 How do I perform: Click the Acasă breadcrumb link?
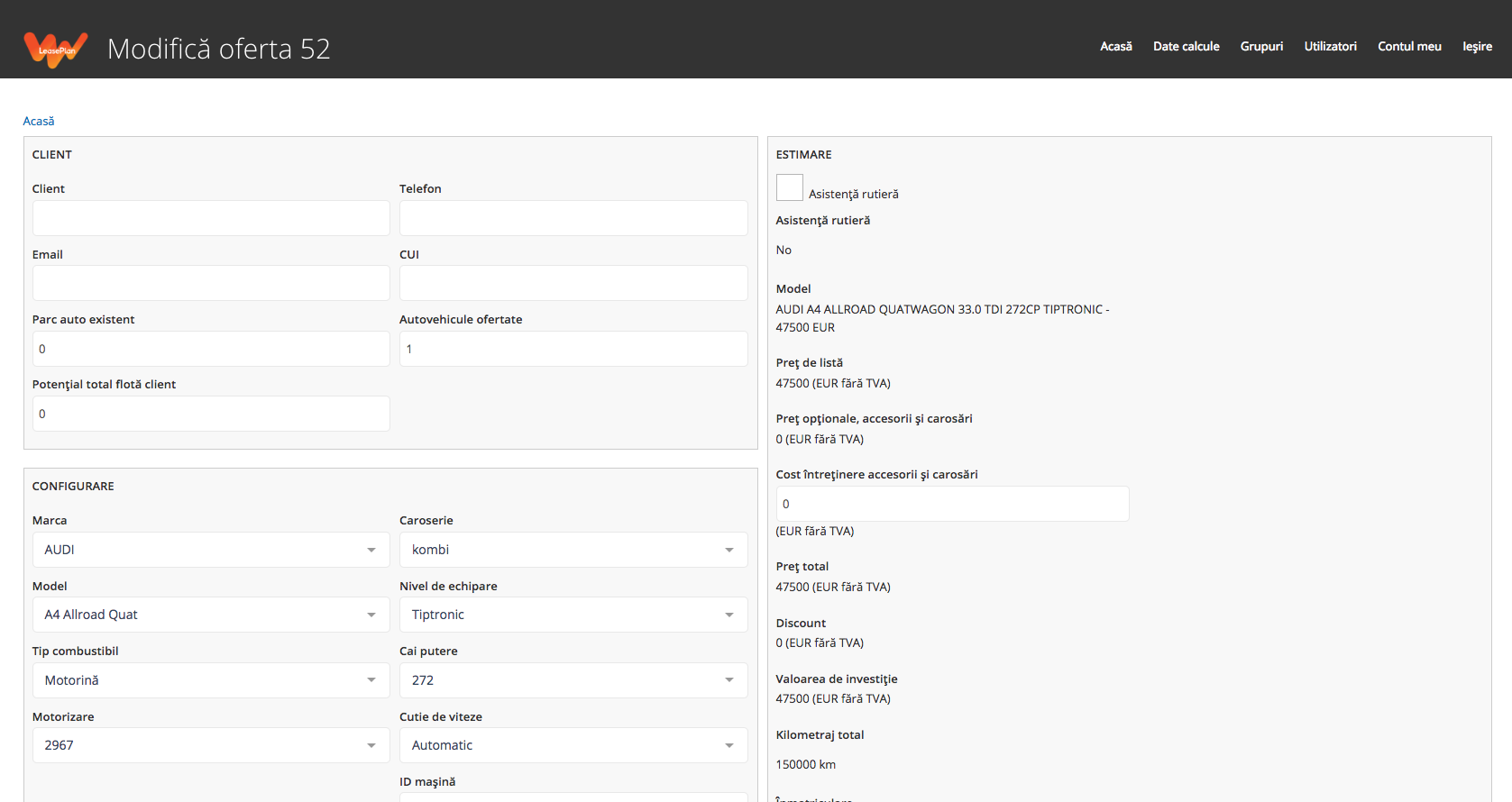(x=39, y=121)
